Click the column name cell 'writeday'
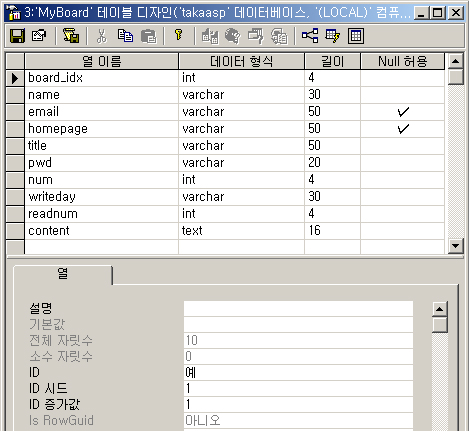469x431 pixels. [101, 197]
